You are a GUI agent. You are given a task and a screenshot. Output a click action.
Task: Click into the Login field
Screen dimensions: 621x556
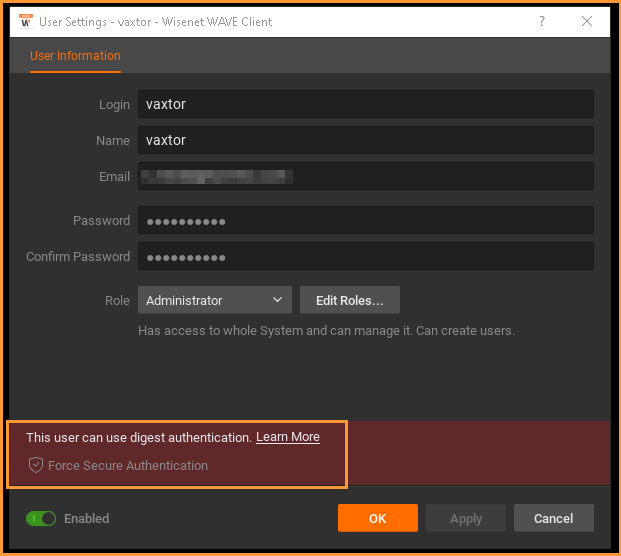click(366, 104)
